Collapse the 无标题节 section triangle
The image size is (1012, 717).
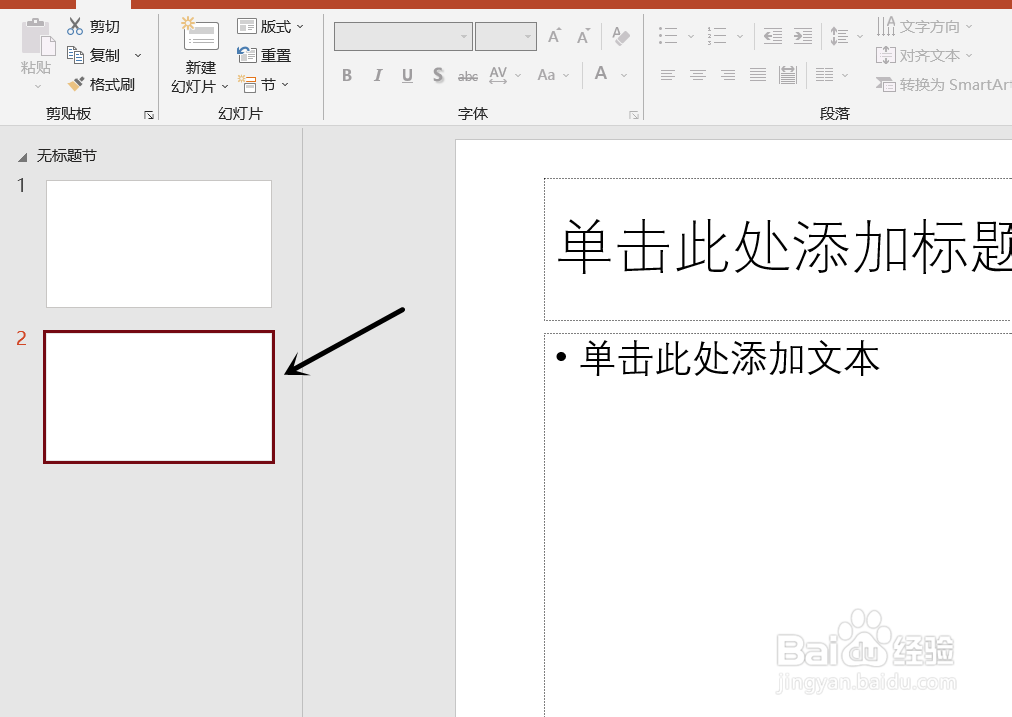pyautogui.click(x=23, y=157)
